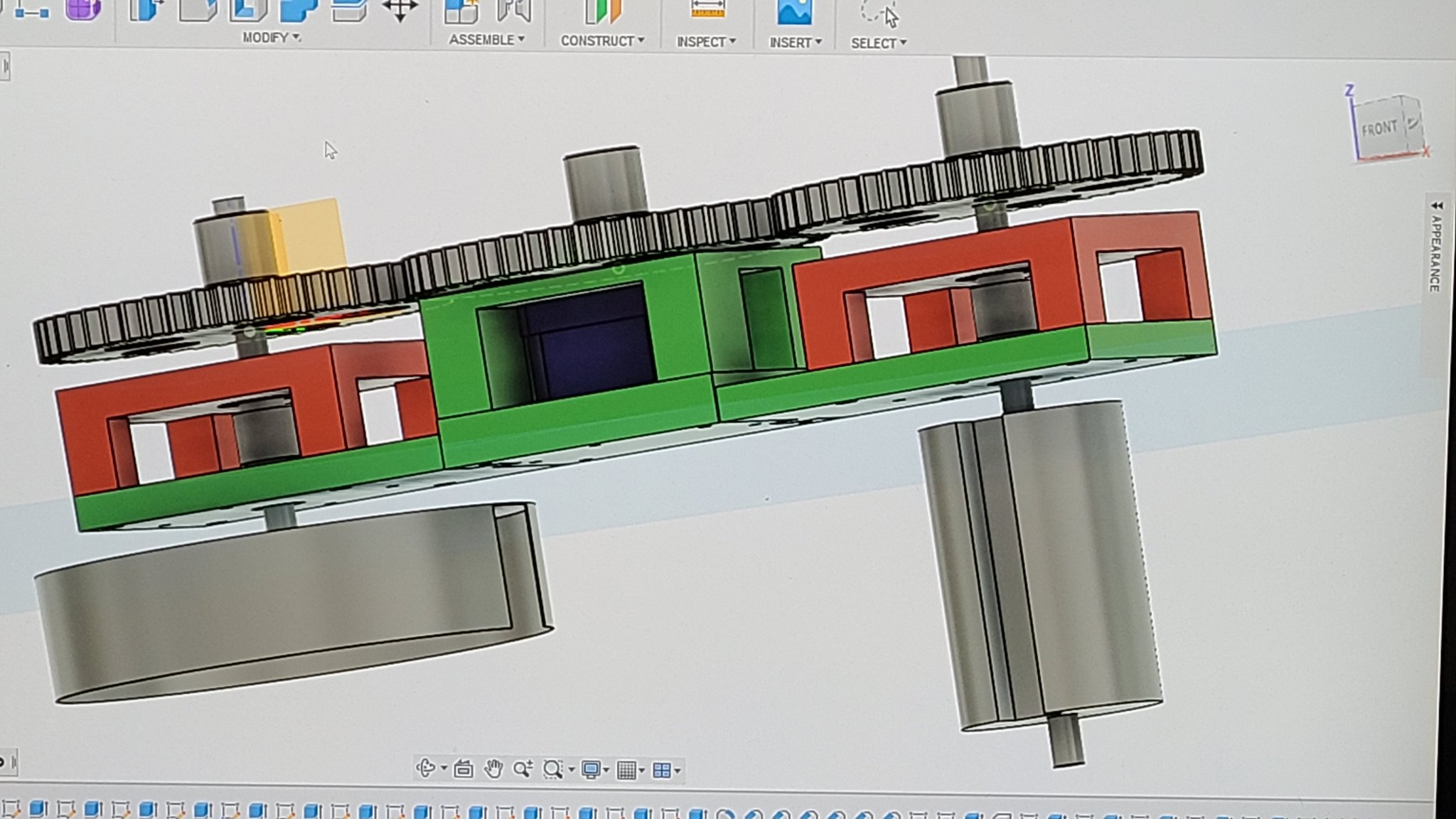The height and width of the screenshot is (819, 1456).
Task: Click the Insert image icon
Action: 794,13
